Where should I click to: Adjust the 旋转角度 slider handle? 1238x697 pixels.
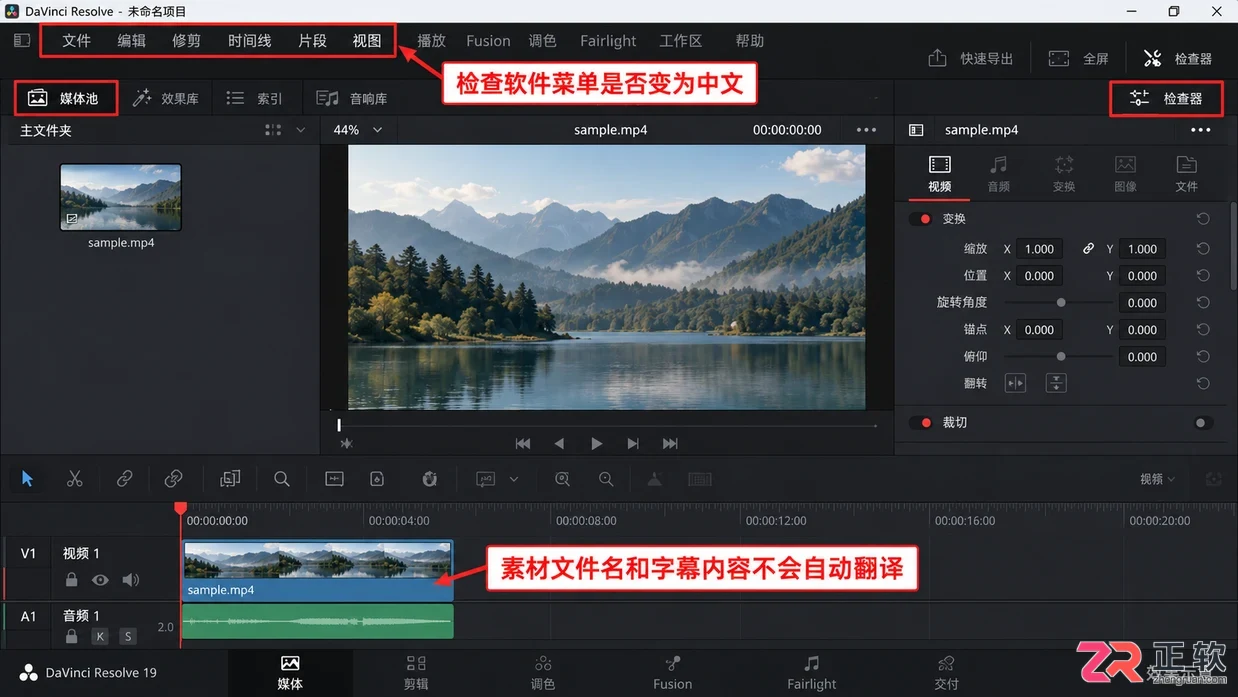click(1061, 303)
